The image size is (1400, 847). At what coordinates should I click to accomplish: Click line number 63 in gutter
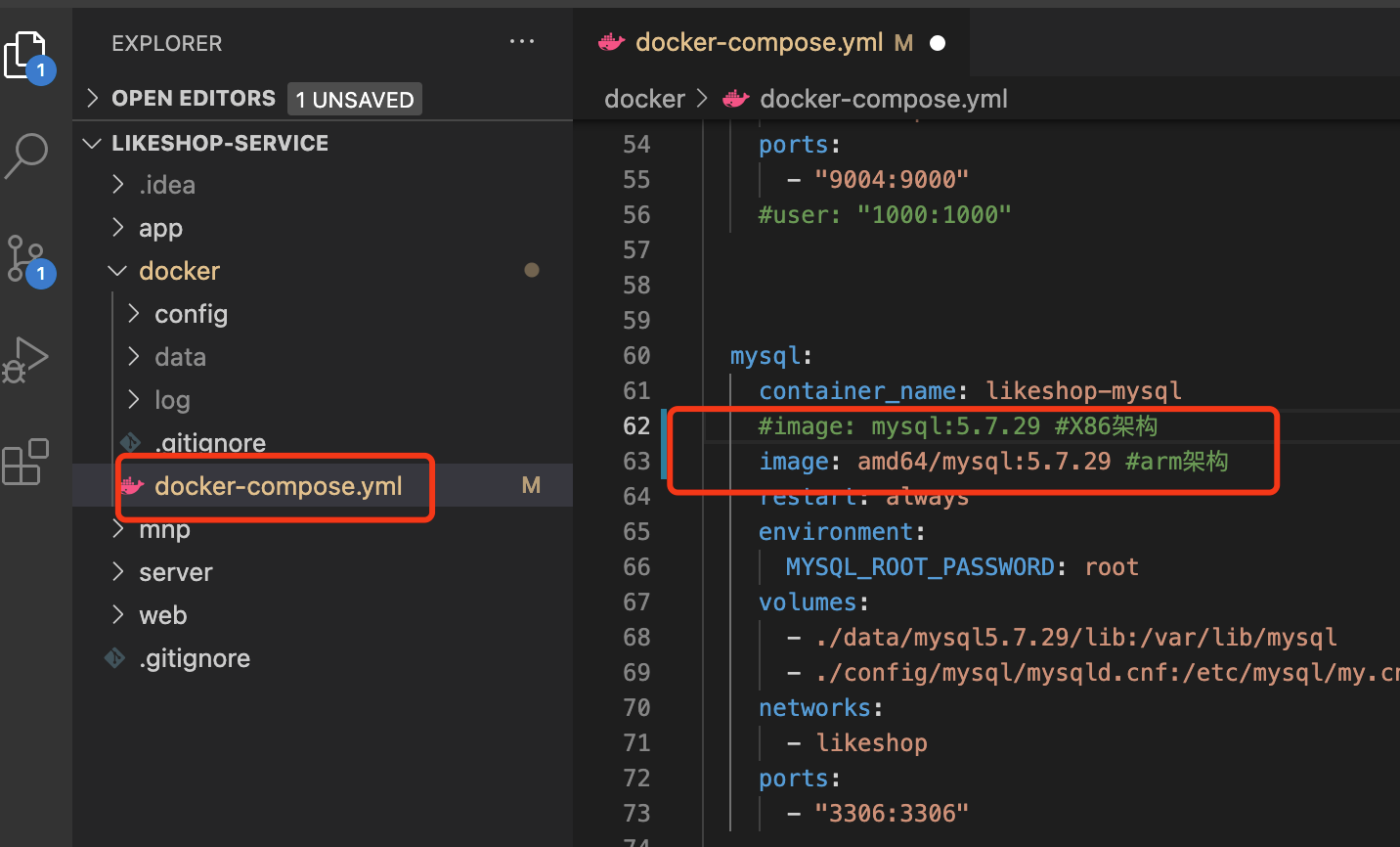[636, 462]
